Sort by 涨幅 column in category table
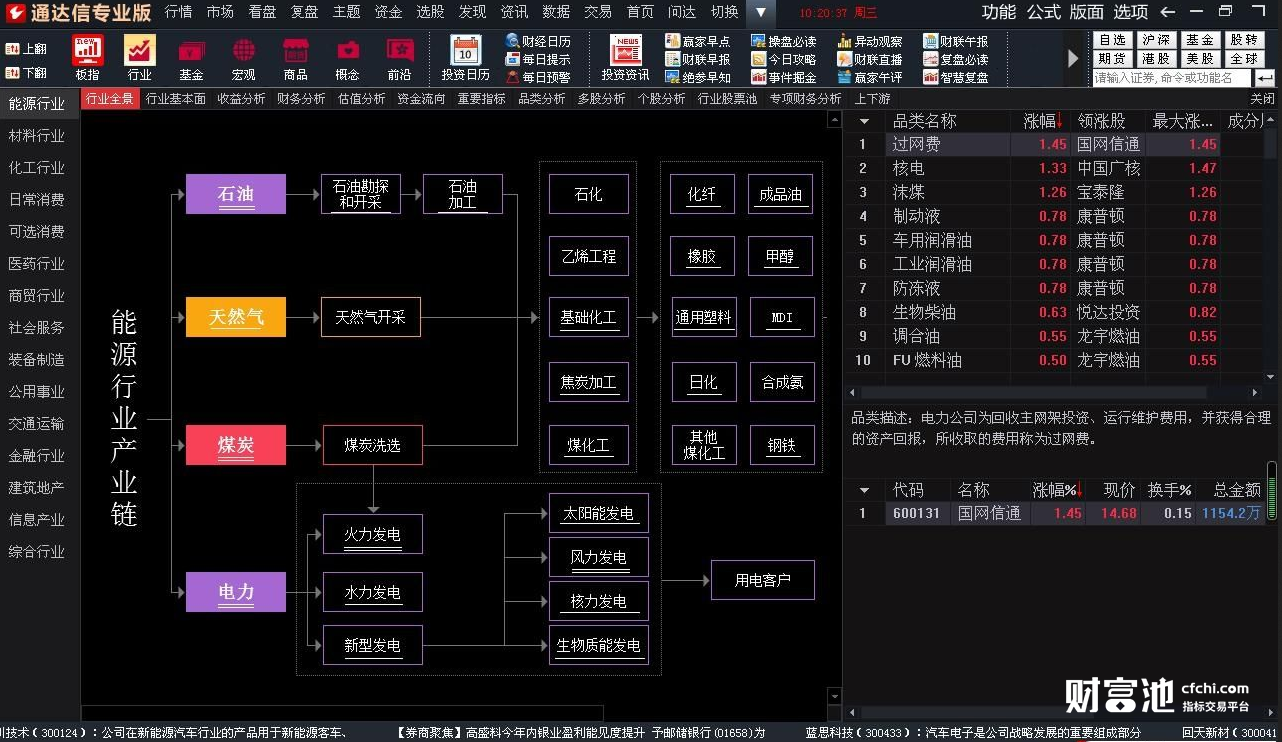Screen dimensions: 1282x742 (x=1042, y=121)
